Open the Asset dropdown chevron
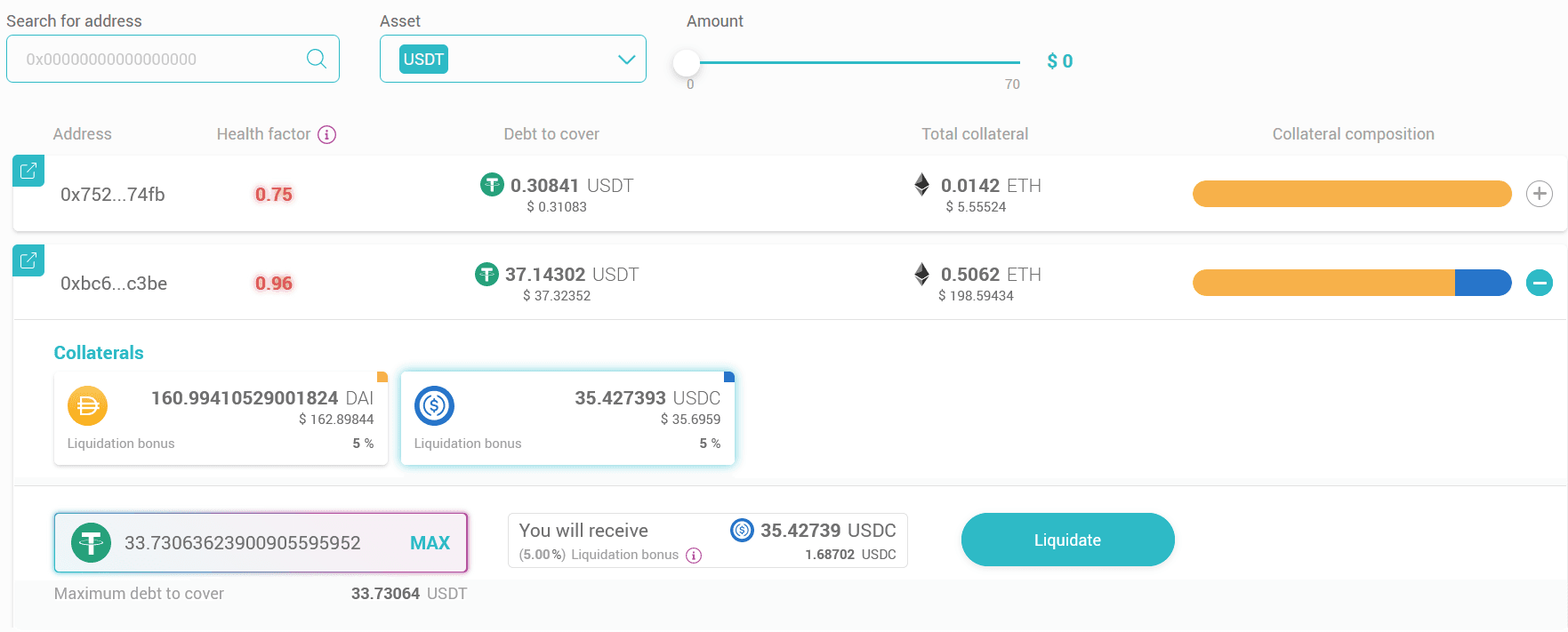This screenshot has width=1568, height=632. 626,60
